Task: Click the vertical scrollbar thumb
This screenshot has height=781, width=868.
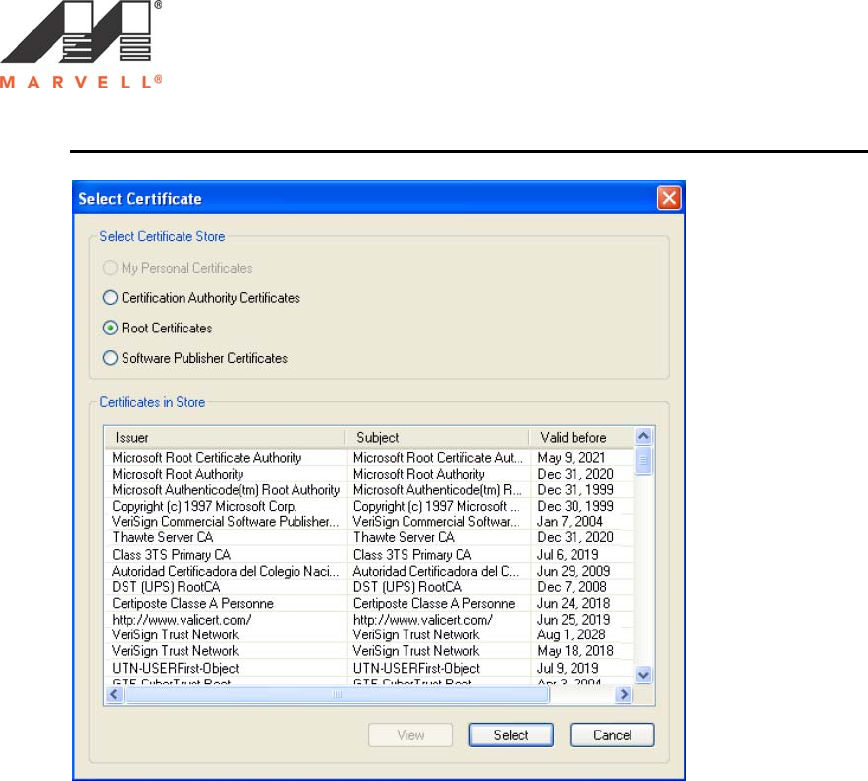Action: click(x=643, y=461)
